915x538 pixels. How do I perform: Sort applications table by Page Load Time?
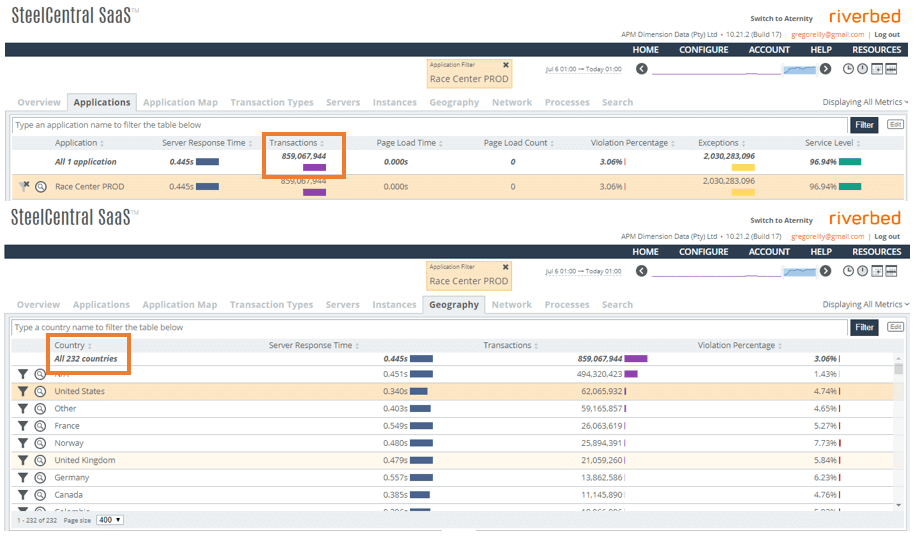[x=409, y=143]
